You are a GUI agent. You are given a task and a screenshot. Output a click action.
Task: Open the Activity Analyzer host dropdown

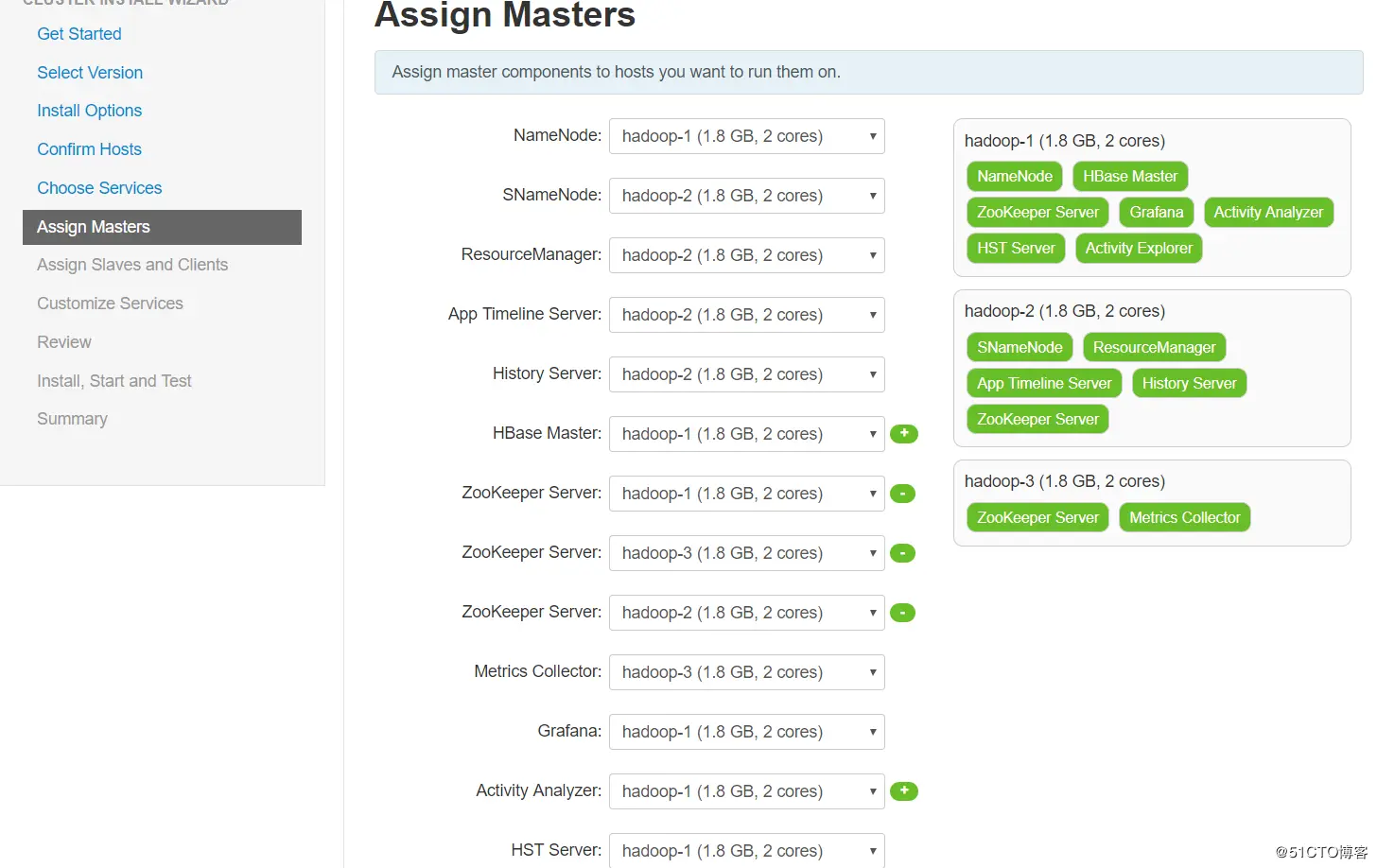pyautogui.click(x=747, y=791)
